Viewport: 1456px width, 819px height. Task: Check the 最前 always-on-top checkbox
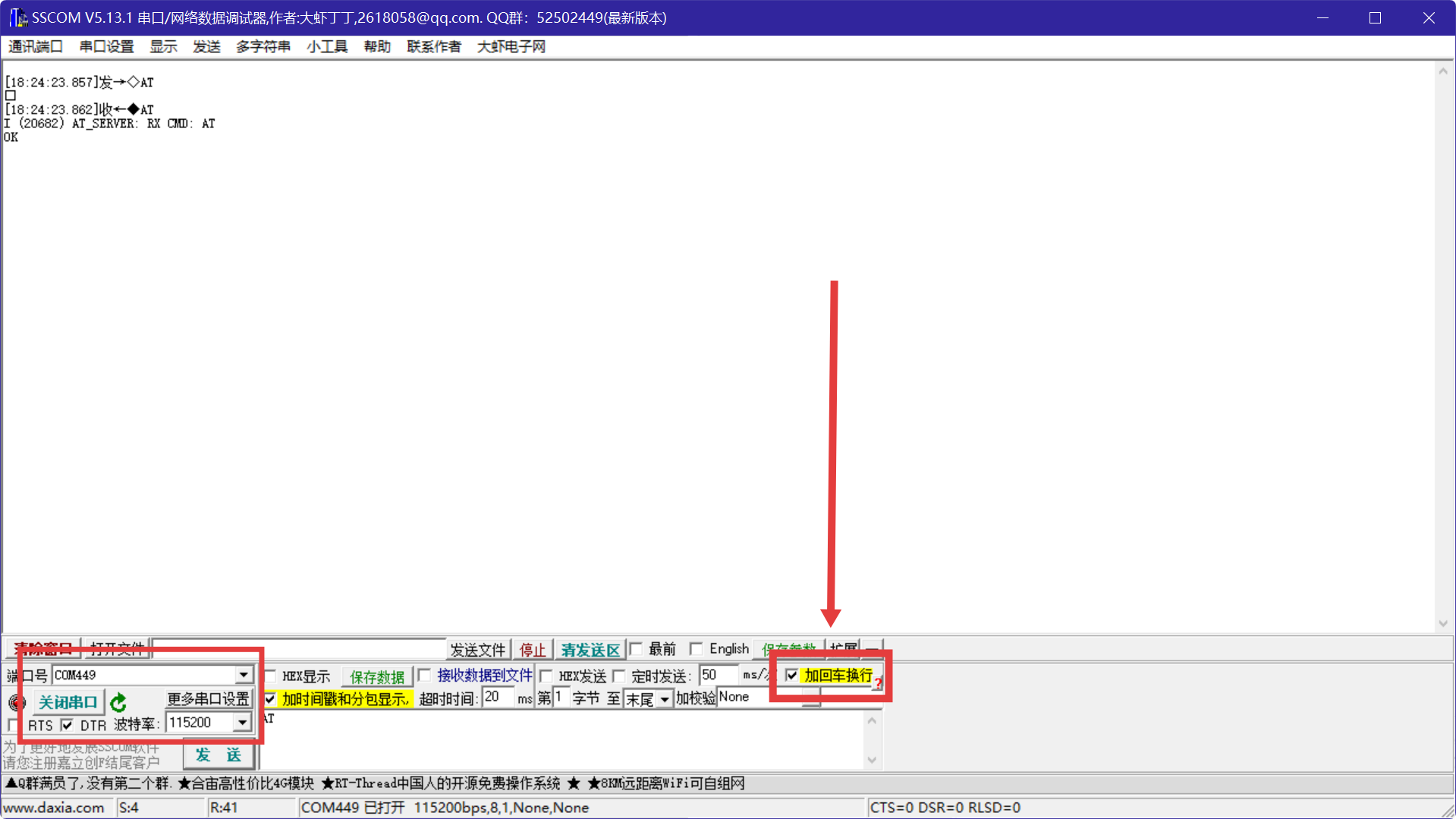pyautogui.click(x=637, y=648)
